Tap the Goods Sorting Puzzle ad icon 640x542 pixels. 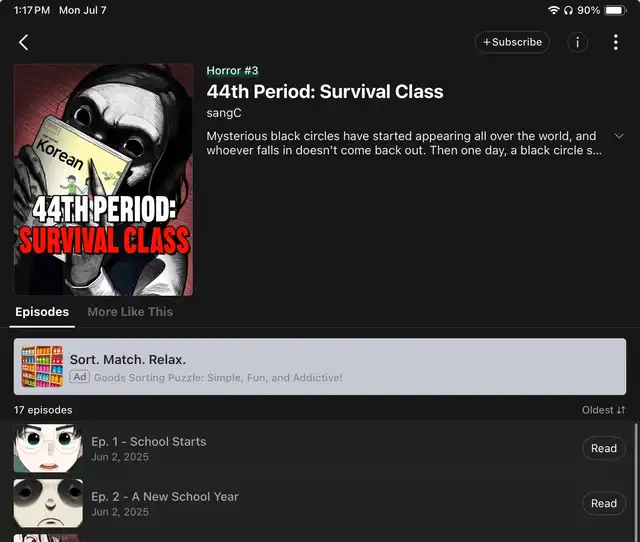(42, 366)
